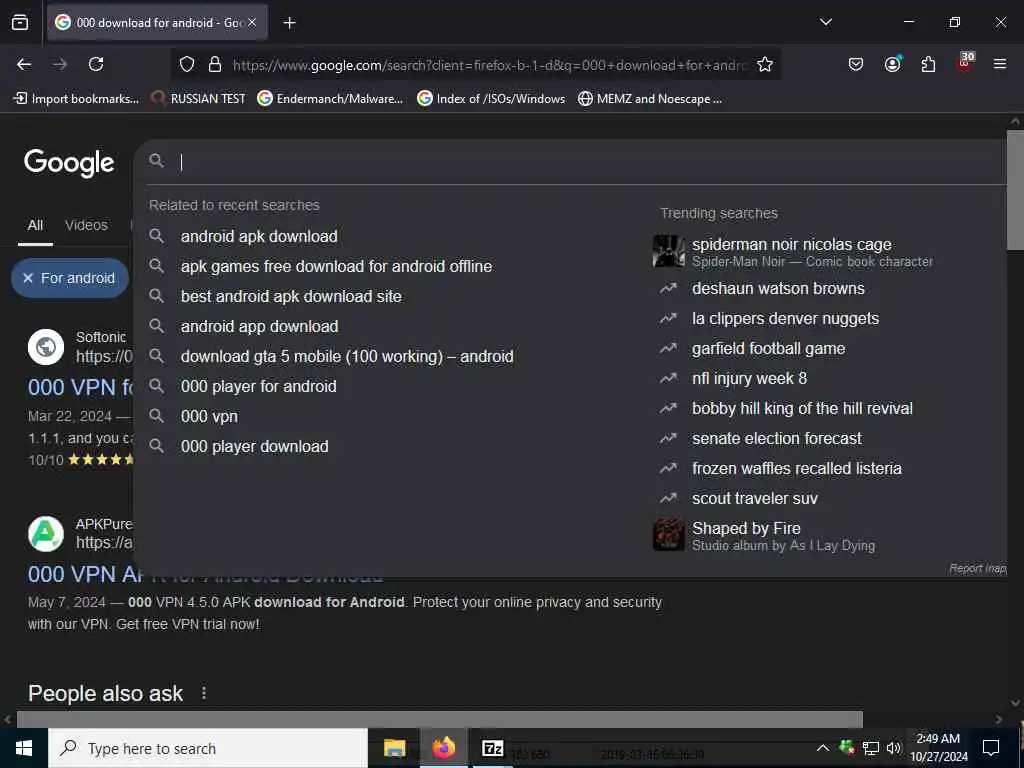
Task: Open Import bookmarks bookmark
Action: [x=76, y=99]
